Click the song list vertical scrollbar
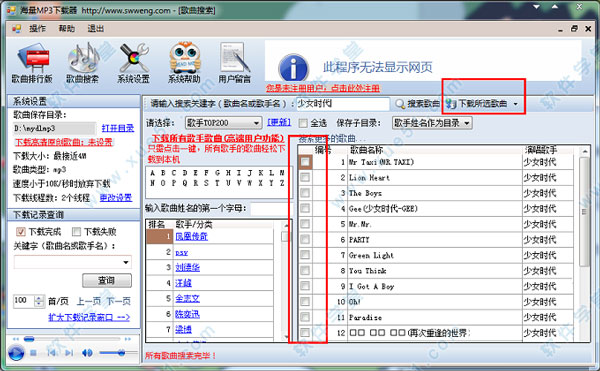This screenshot has height=371, width=600. (x=585, y=244)
